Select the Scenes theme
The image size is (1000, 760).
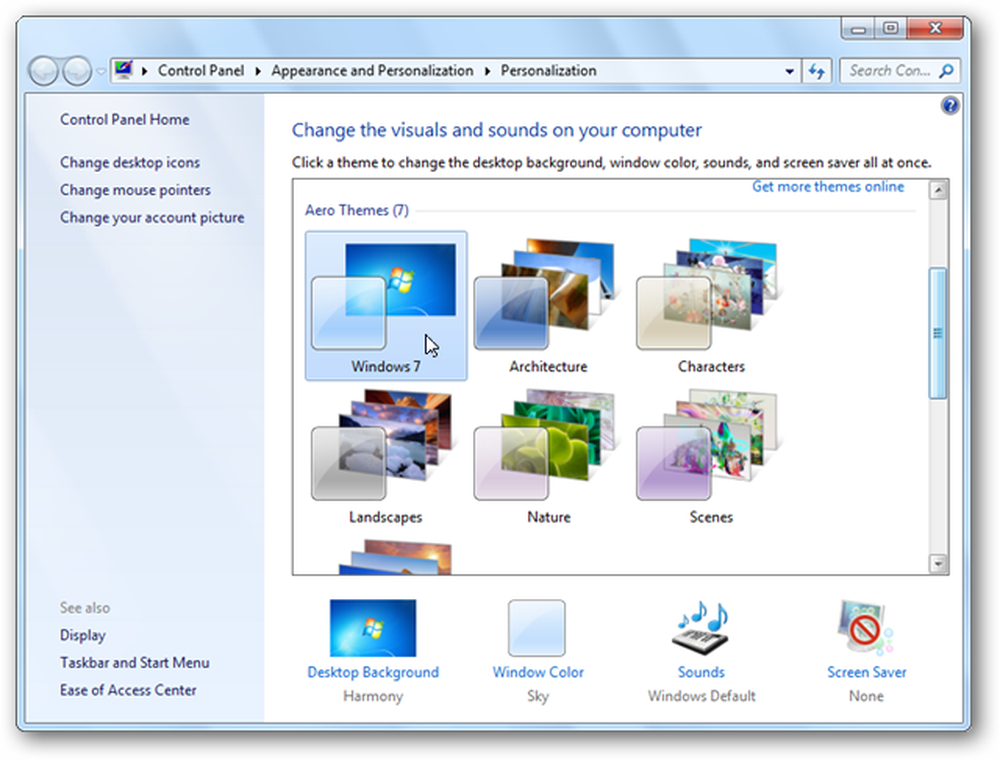(710, 457)
